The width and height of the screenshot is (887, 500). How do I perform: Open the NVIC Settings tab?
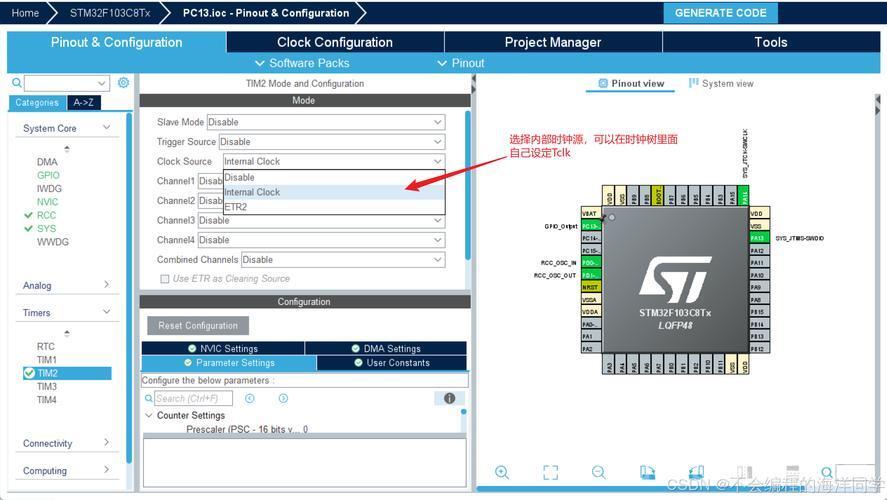tap(223, 348)
